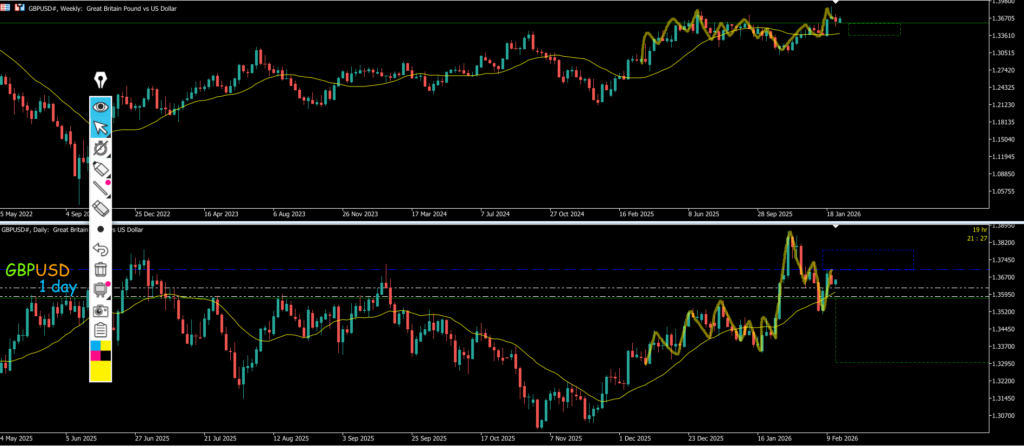Click the black dot pen size button

coord(100,229)
